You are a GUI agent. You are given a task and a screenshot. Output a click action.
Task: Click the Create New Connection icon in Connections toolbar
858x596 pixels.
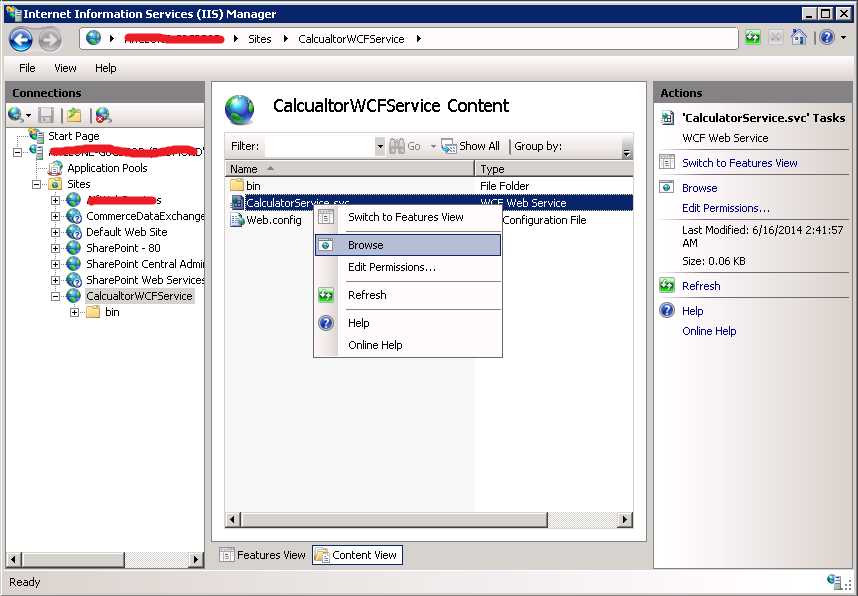pos(16,115)
